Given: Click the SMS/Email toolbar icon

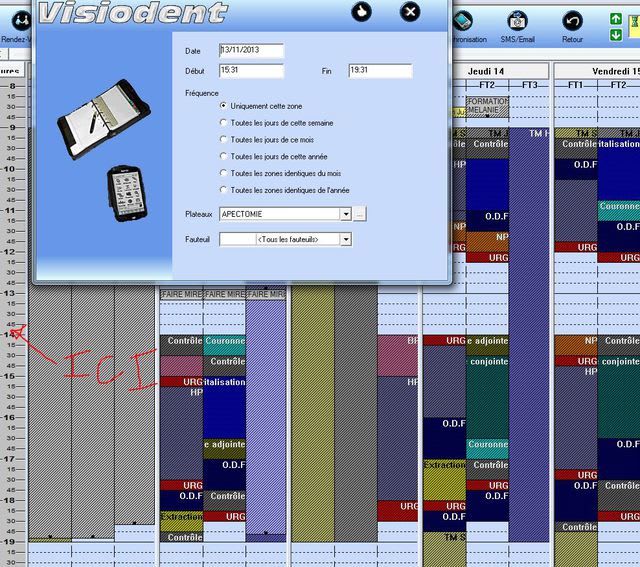Looking at the screenshot, I should click(517, 22).
